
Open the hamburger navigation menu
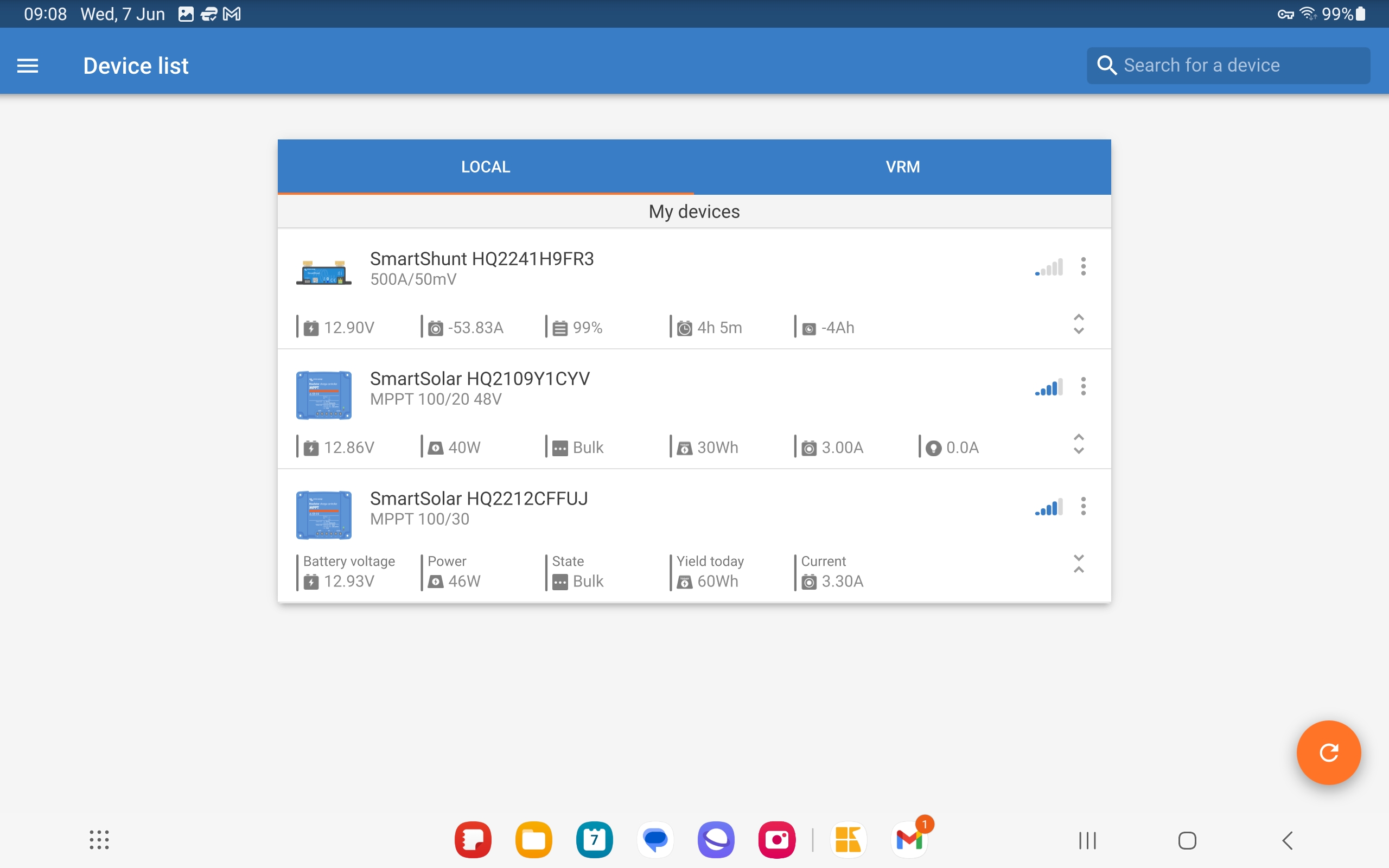tap(27, 65)
